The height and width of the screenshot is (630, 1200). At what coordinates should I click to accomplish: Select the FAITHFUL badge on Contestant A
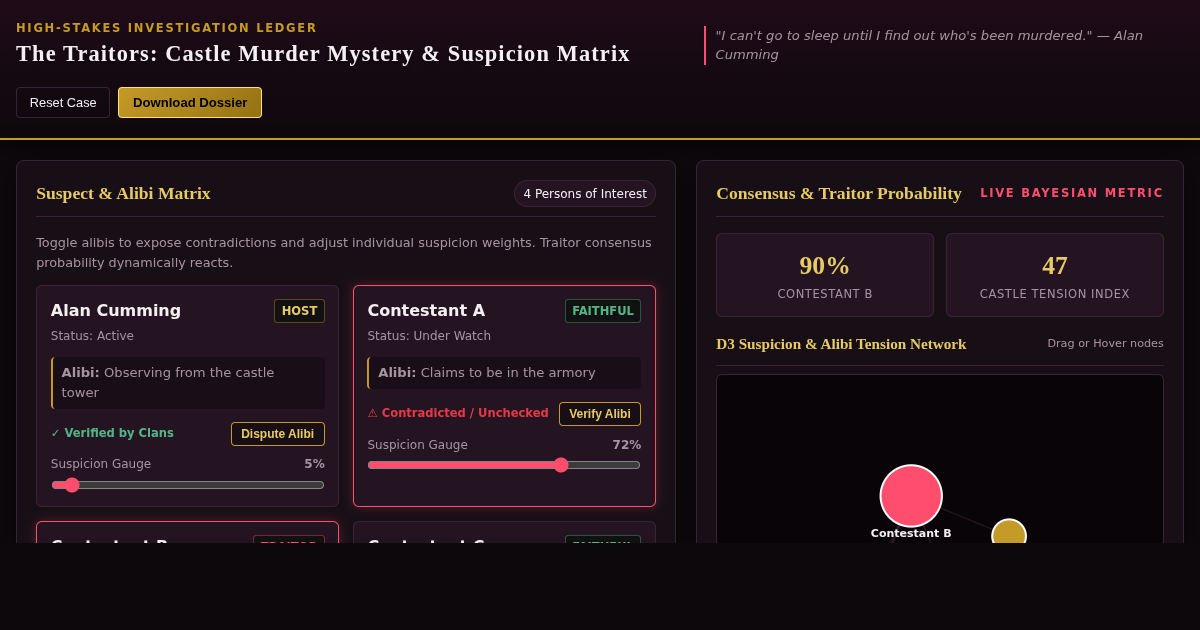pyautogui.click(x=603, y=311)
